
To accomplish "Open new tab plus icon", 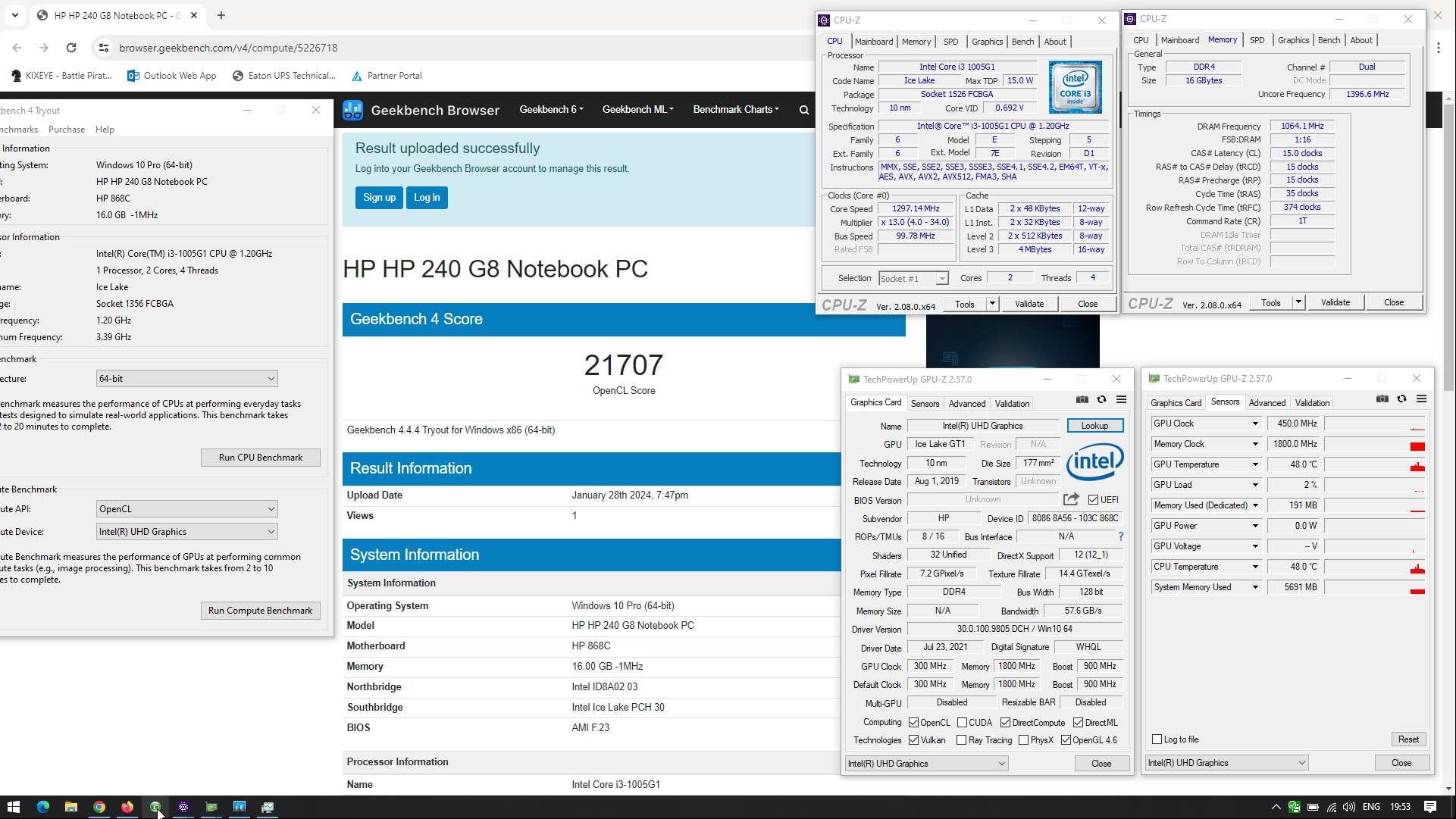I will click(x=221, y=15).
